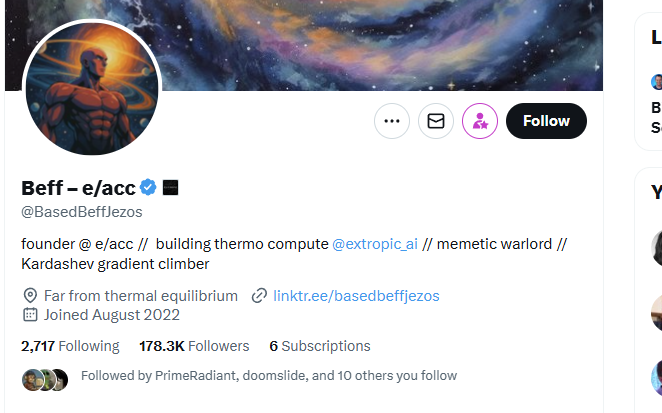This screenshot has width=662, height=413.
Task: Open the three-dot more options menu
Action: pos(392,121)
